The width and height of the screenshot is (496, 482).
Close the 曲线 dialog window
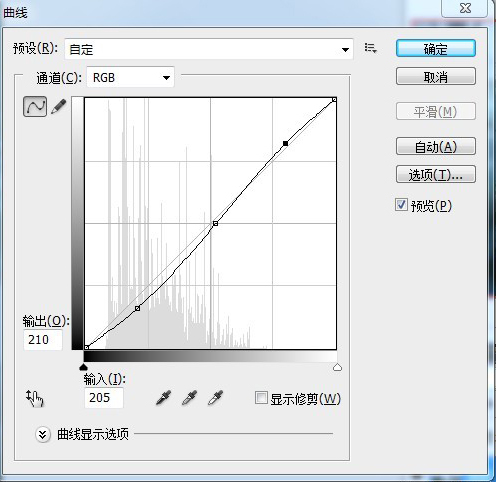465,8
